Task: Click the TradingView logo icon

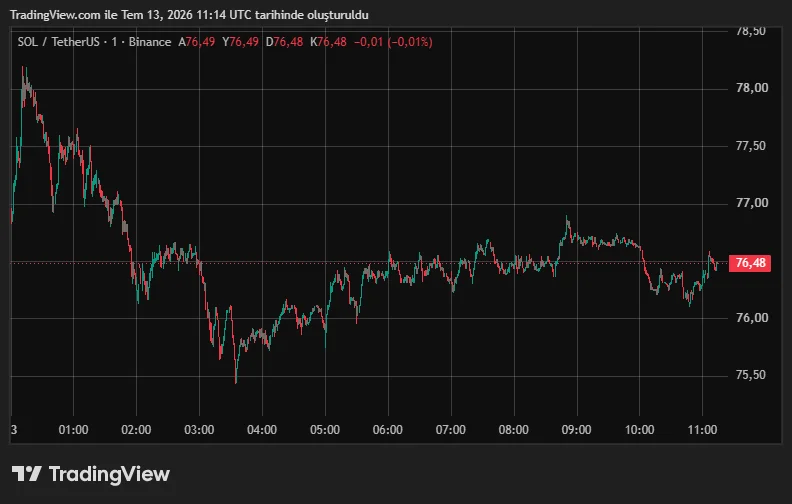Action: (27, 474)
